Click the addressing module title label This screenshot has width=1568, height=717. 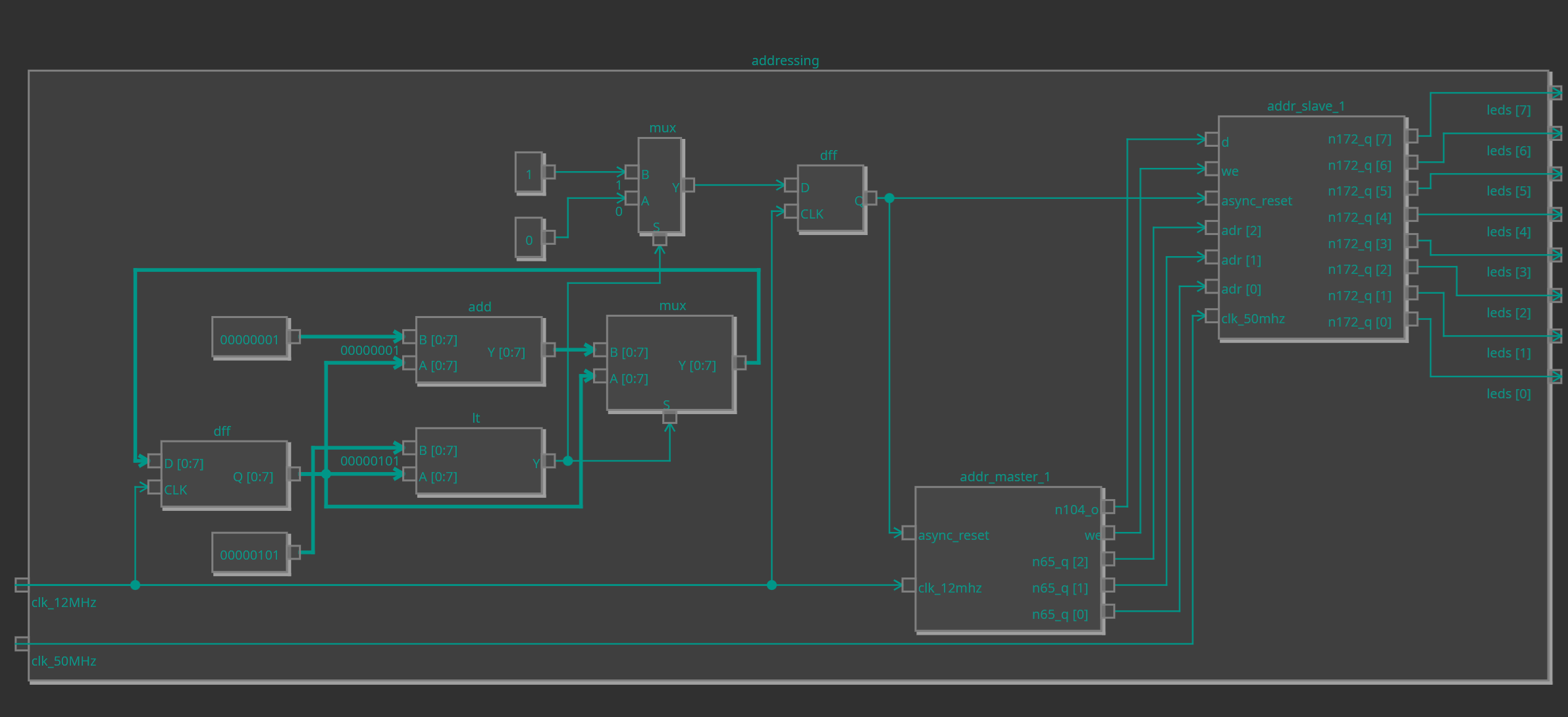coord(785,61)
